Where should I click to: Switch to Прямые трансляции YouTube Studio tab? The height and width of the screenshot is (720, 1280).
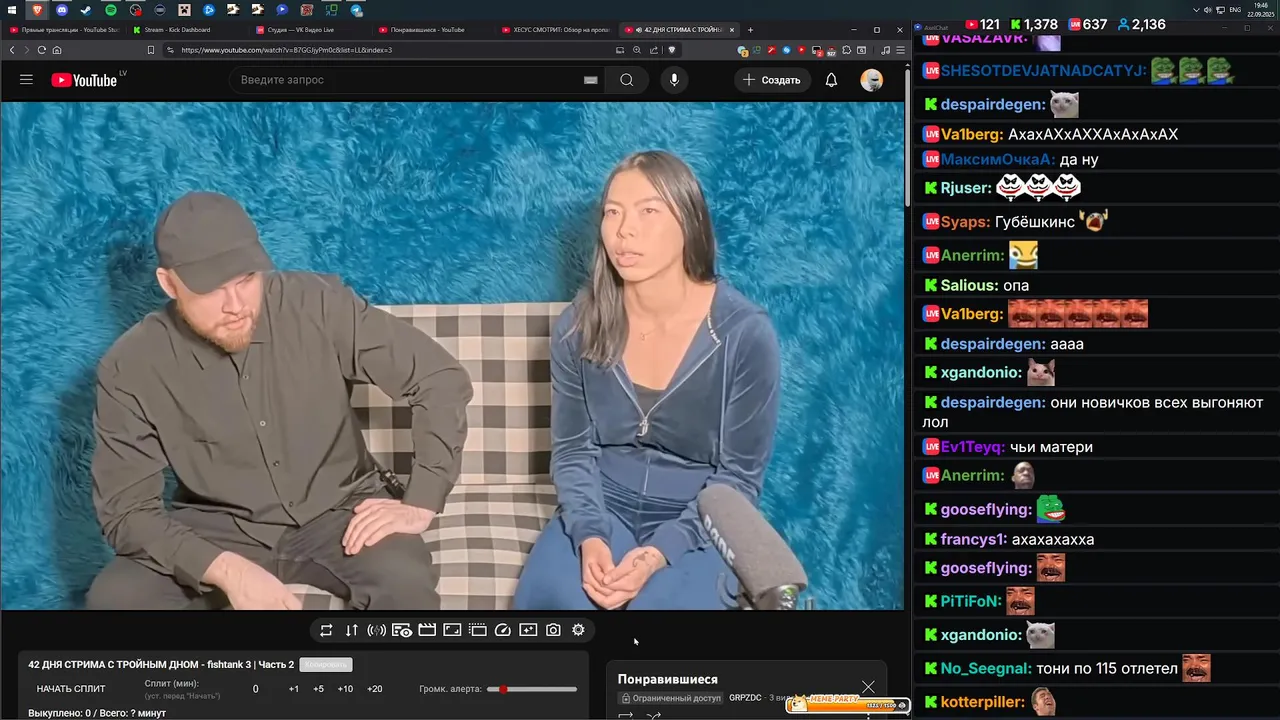(65, 30)
